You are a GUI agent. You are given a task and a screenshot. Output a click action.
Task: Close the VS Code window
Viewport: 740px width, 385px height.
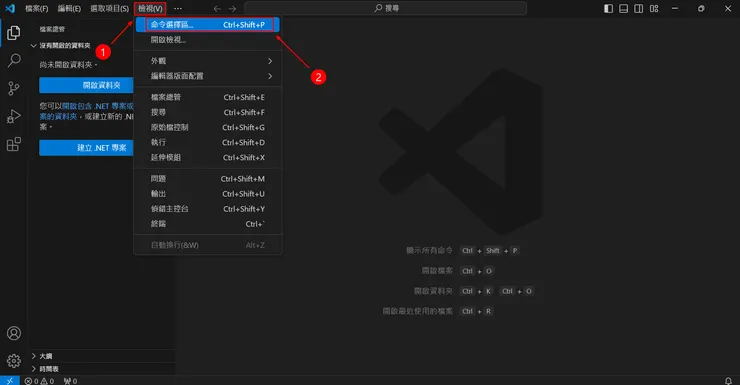pos(728,8)
